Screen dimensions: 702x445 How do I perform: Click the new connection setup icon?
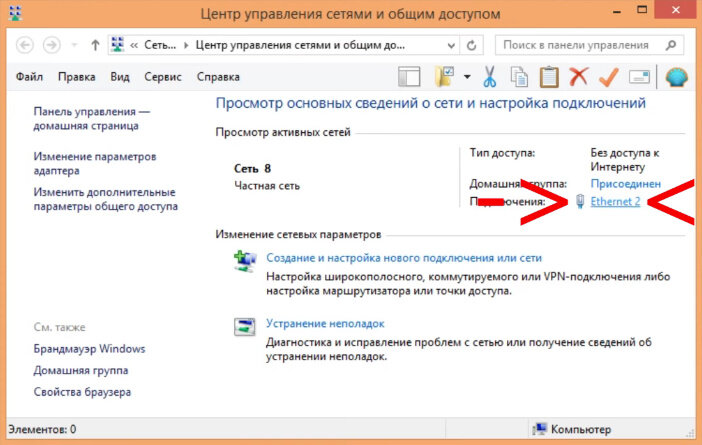pyautogui.click(x=245, y=261)
